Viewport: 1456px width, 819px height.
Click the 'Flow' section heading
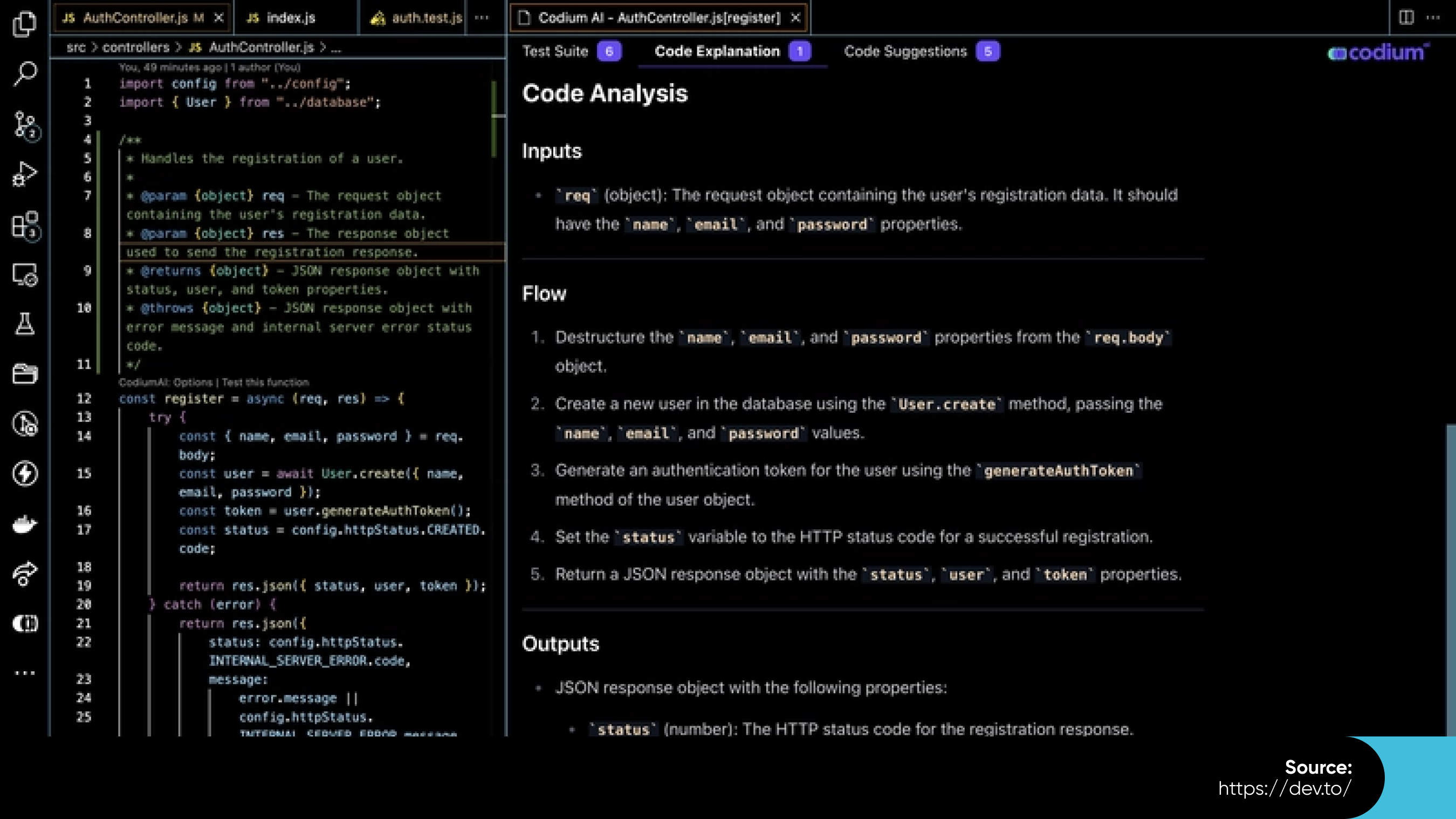(x=544, y=294)
